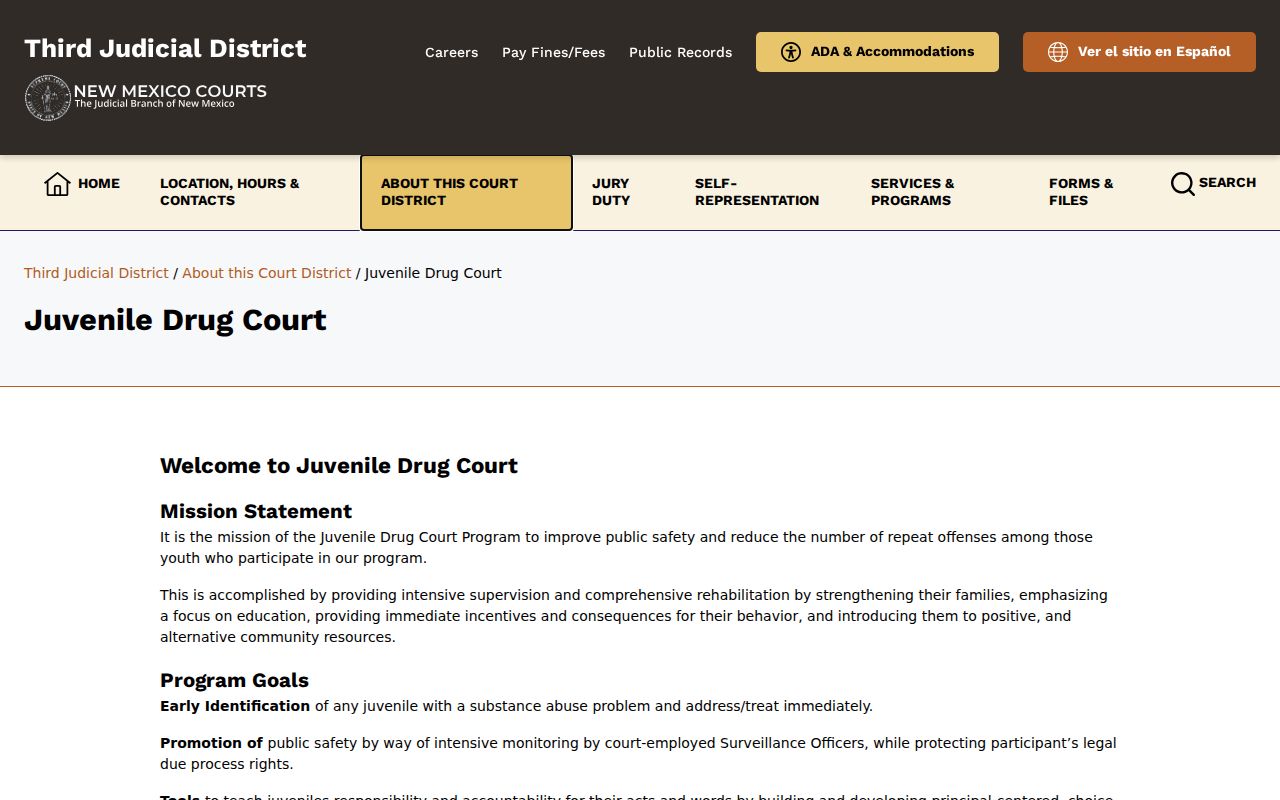Click the About this Court District breadcrumb
Viewport: 1280px width, 800px height.
pos(267,273)
